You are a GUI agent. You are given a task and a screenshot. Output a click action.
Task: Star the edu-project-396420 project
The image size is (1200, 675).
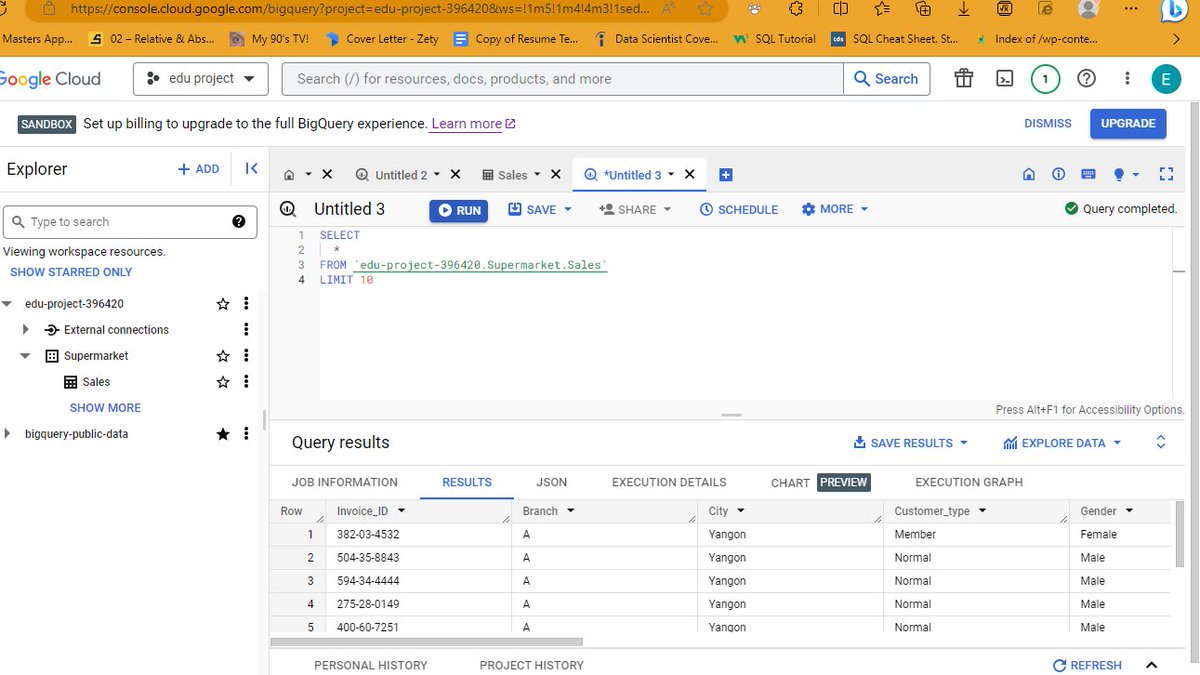[223, 303]
